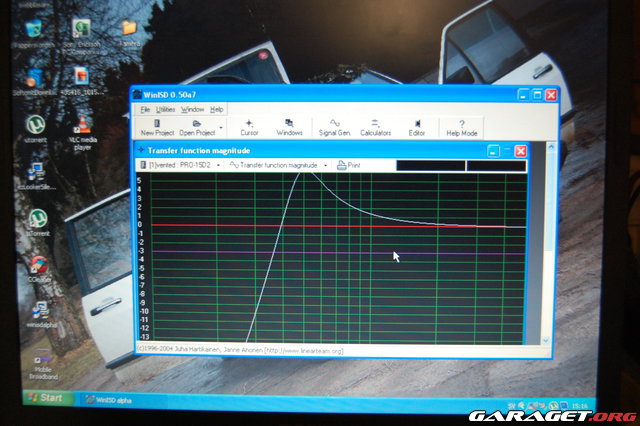This screenshot has height=426, width=640.
Task: Select WinISD alpha taskbar button
Action: [x=114, y=399]
